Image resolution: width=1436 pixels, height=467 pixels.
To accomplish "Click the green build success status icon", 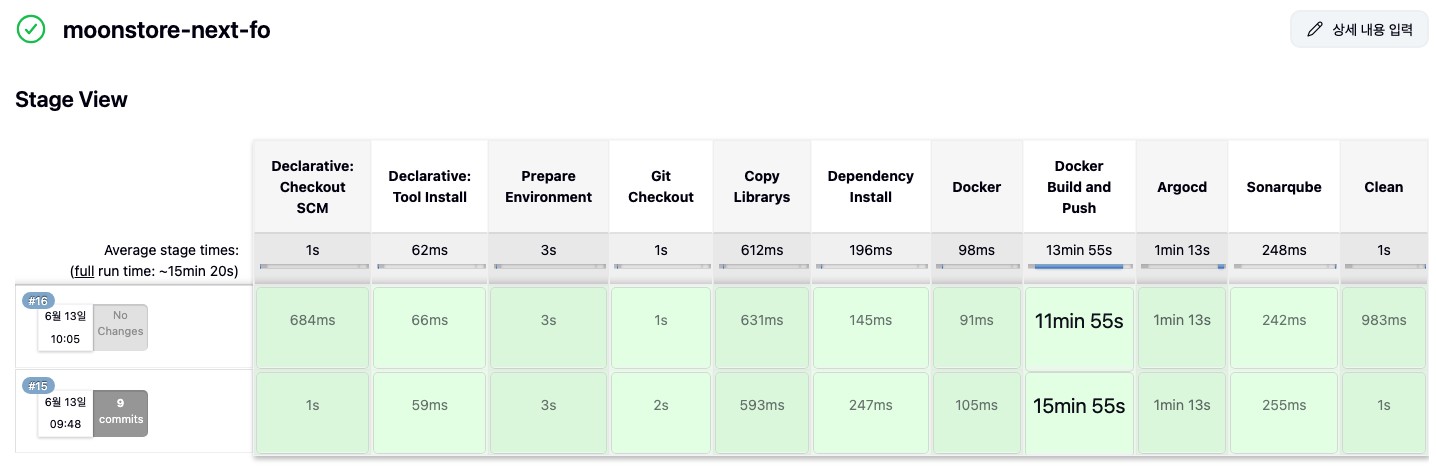I will pos(31,29).
